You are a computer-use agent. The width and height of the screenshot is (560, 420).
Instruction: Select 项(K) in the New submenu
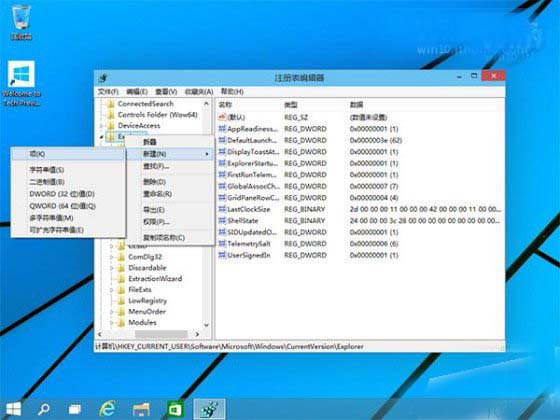click(68, 154)
